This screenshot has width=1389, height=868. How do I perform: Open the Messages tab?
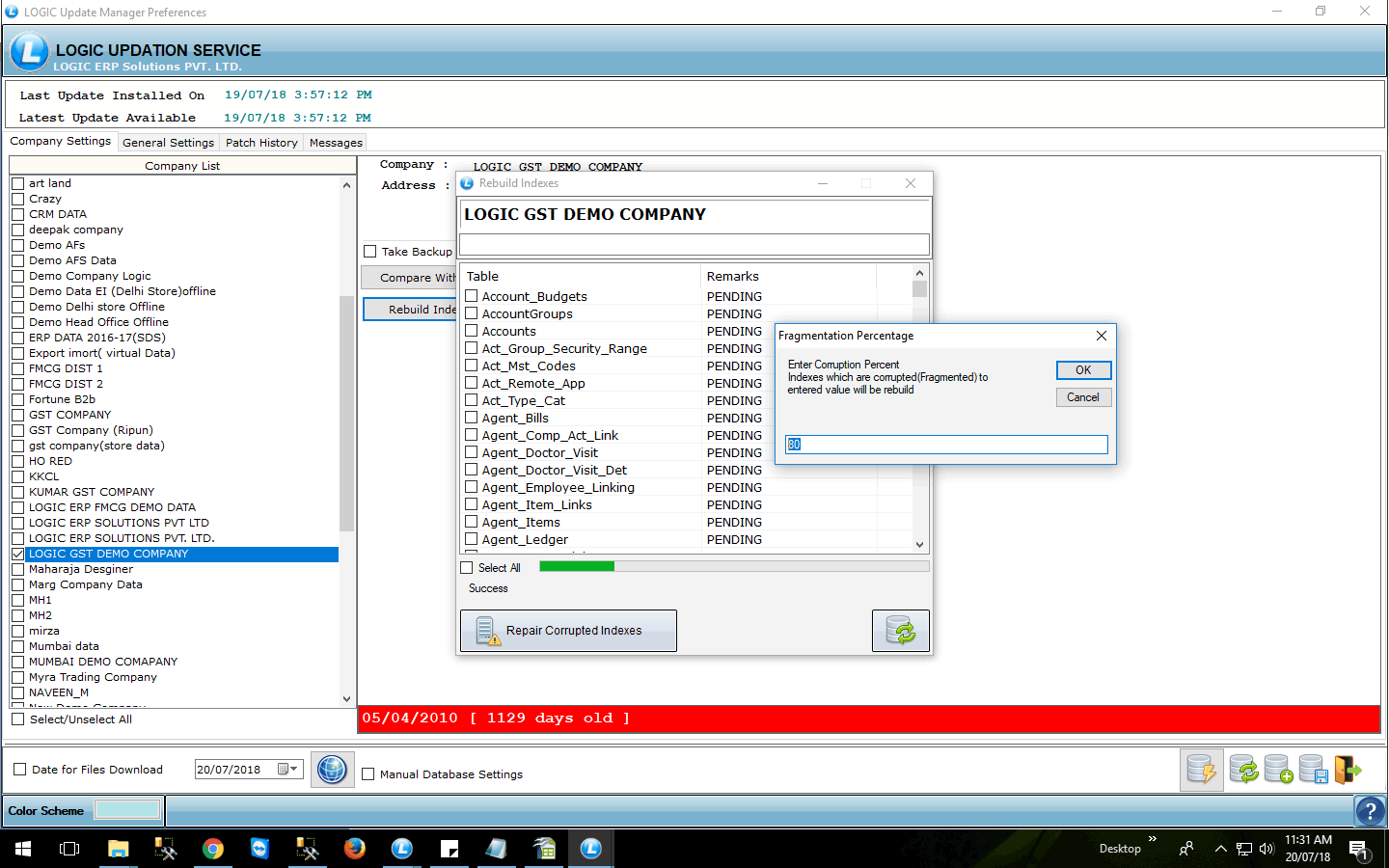(336, 143)
